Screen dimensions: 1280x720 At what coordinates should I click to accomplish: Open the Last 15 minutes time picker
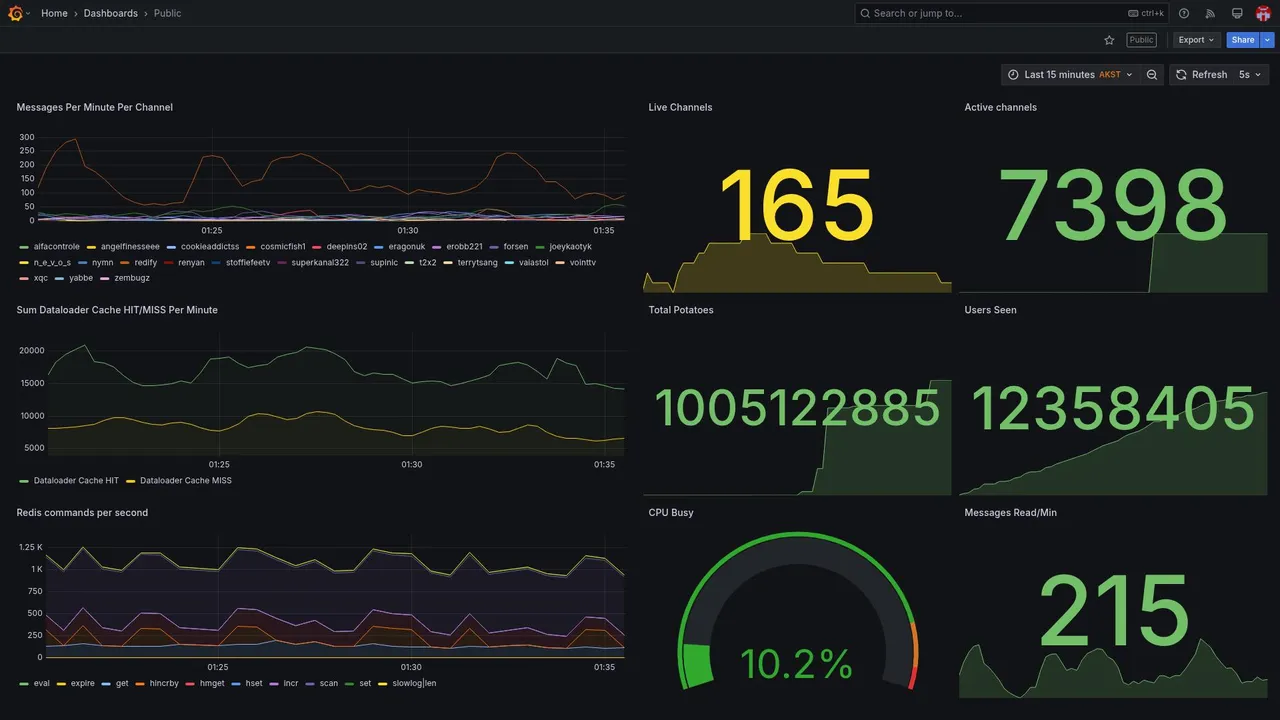(x=1070, y=75)
